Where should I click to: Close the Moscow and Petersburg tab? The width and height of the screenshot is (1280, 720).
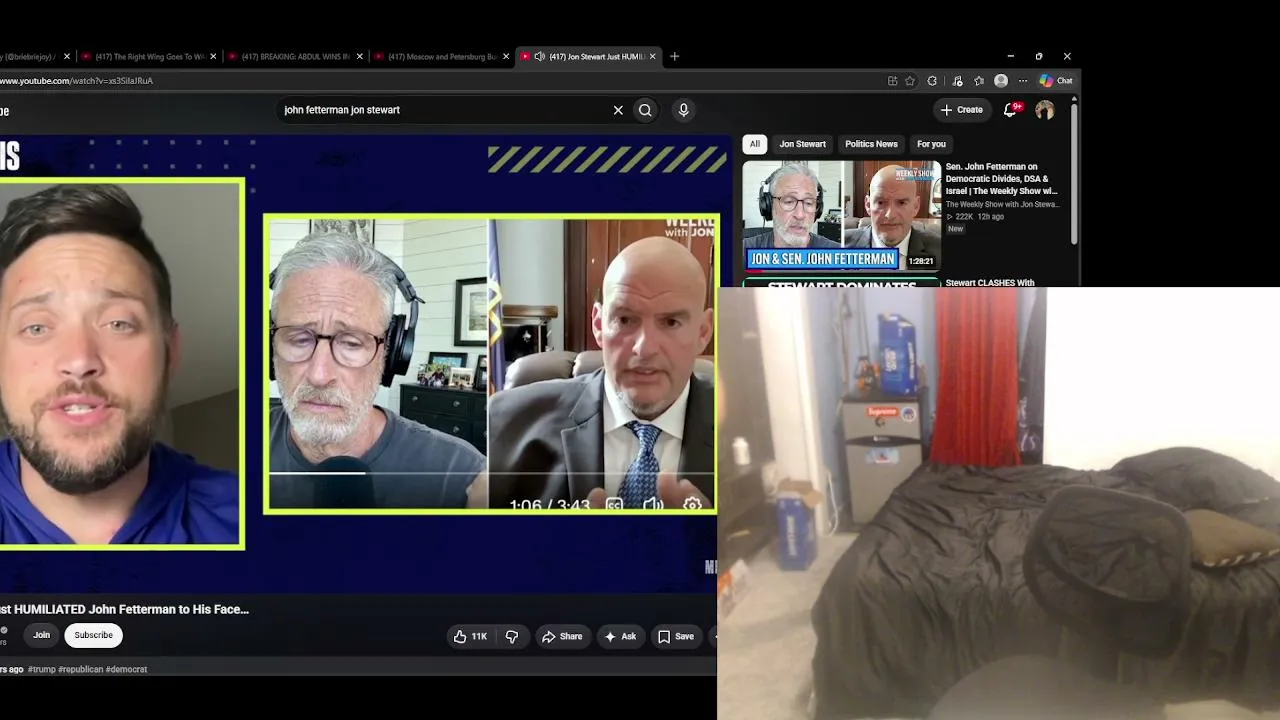point(506,57)
